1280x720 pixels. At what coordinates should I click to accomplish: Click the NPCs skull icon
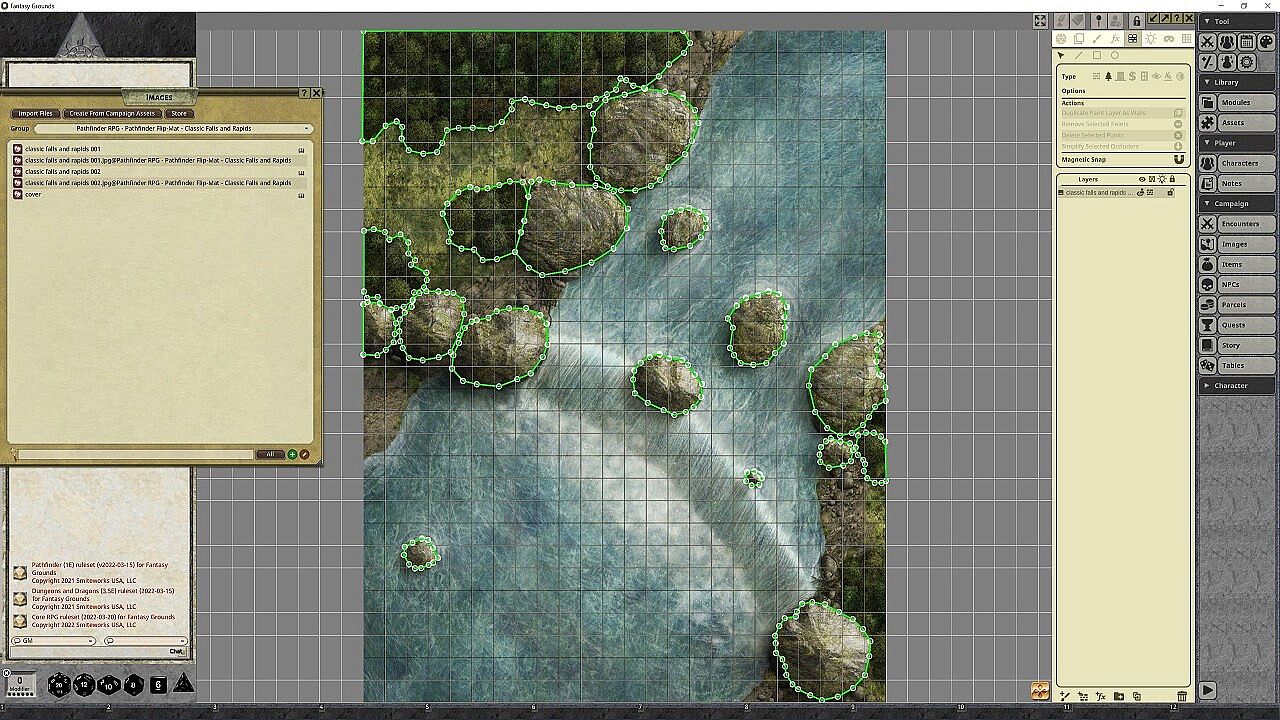1208,284
